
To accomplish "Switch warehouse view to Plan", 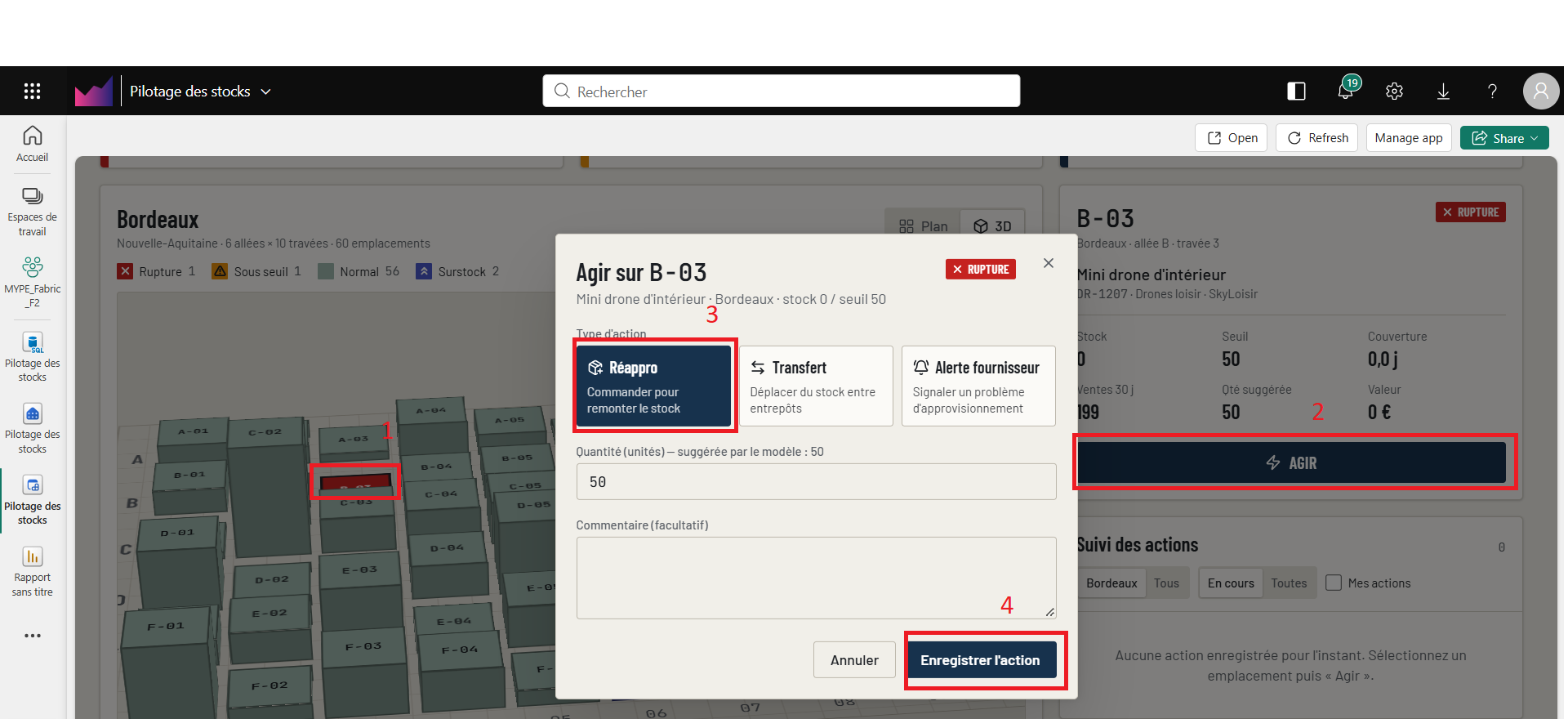I will tap(924, 226).
